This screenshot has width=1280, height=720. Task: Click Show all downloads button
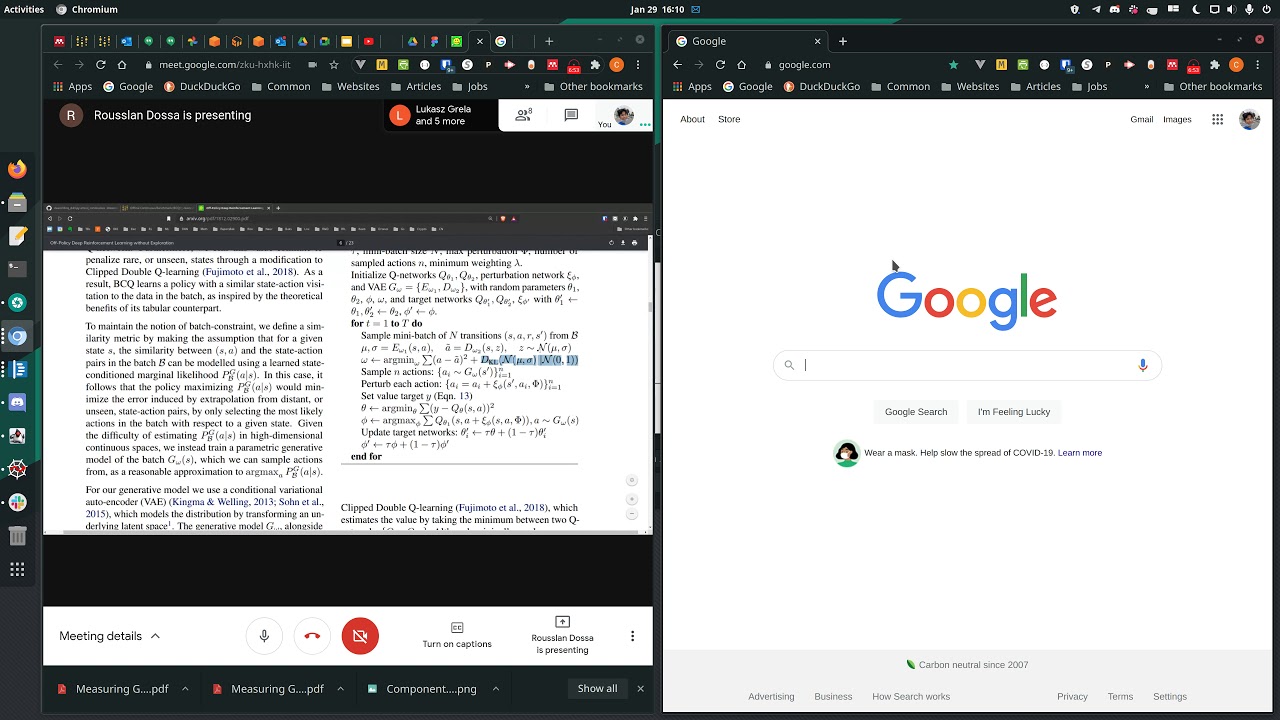597,688
